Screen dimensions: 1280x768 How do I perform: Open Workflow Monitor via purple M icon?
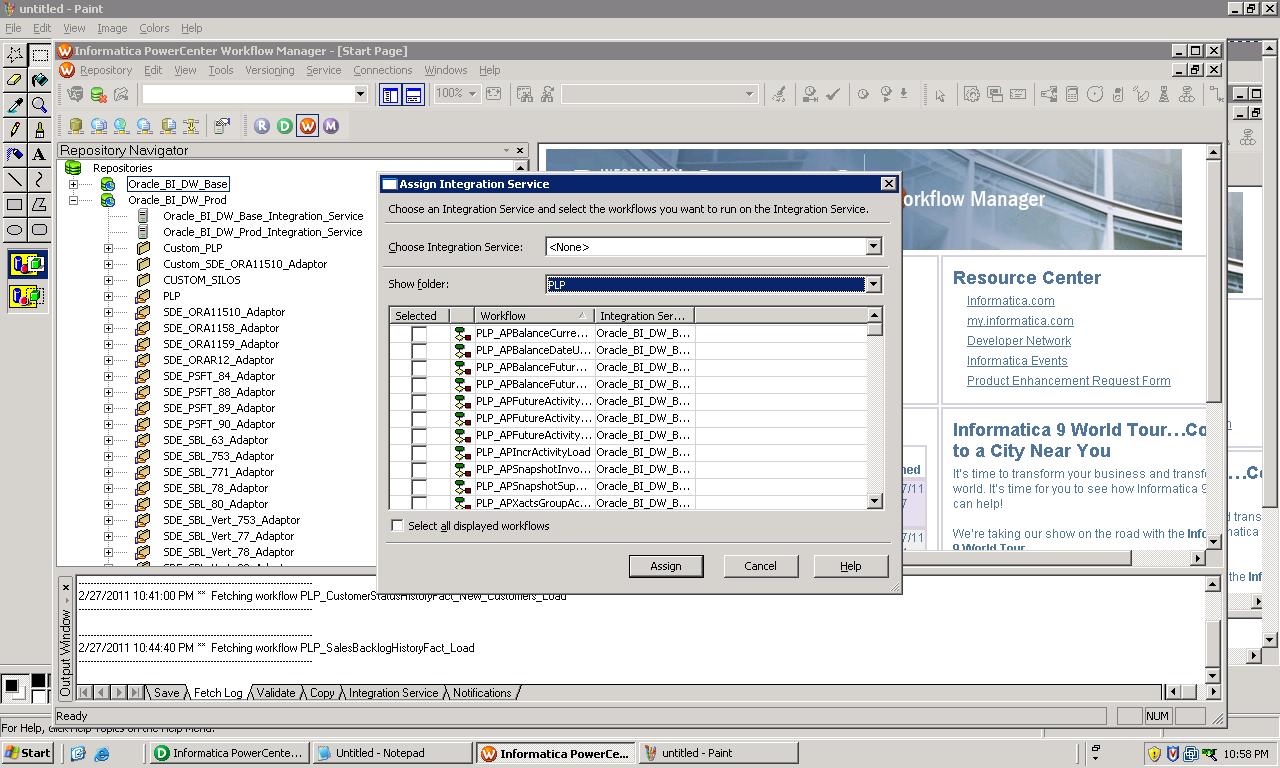click(x=331, y=126)
